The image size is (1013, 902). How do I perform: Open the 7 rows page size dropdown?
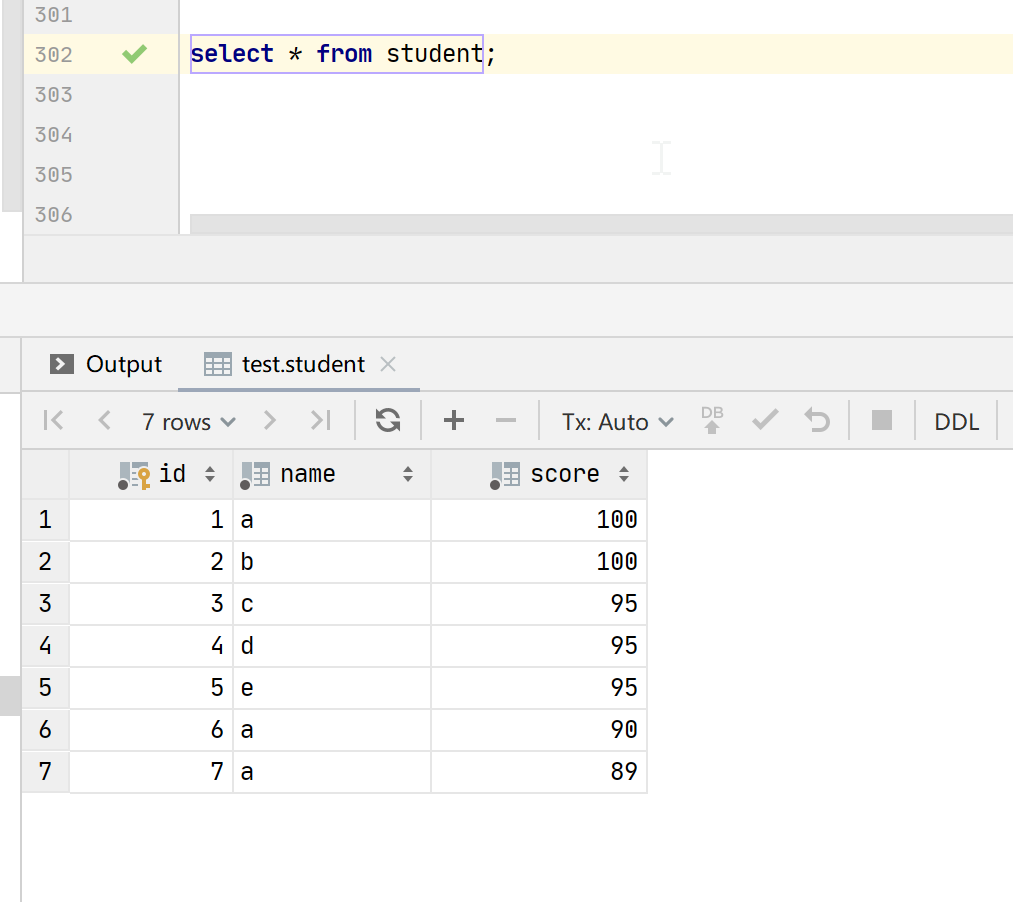point(188,422)
